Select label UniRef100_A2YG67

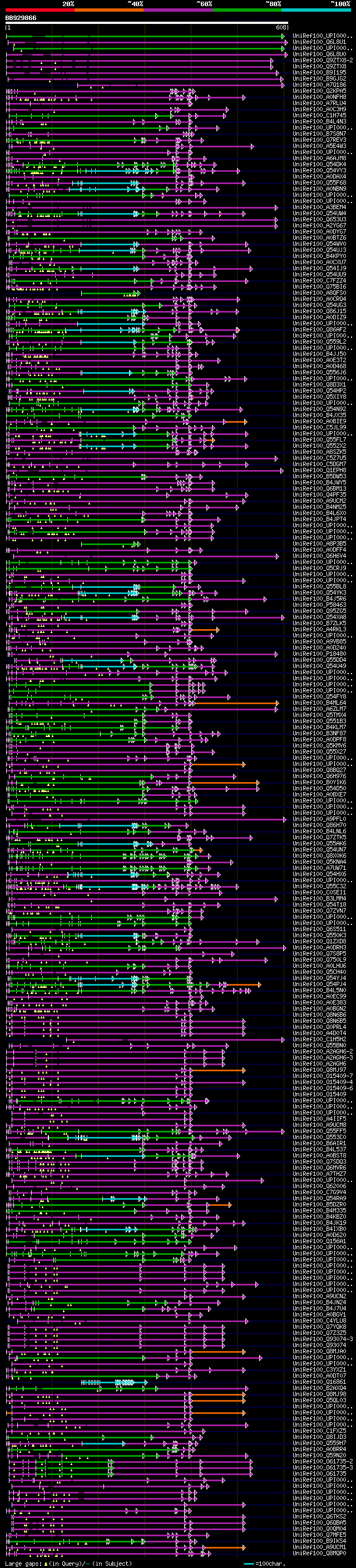[x=319, y=225]
